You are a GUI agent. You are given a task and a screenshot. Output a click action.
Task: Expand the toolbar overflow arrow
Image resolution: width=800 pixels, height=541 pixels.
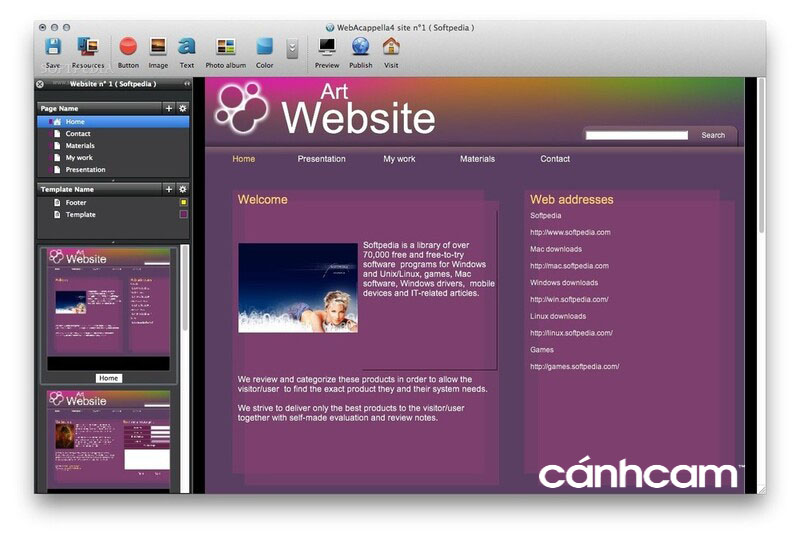292,49
